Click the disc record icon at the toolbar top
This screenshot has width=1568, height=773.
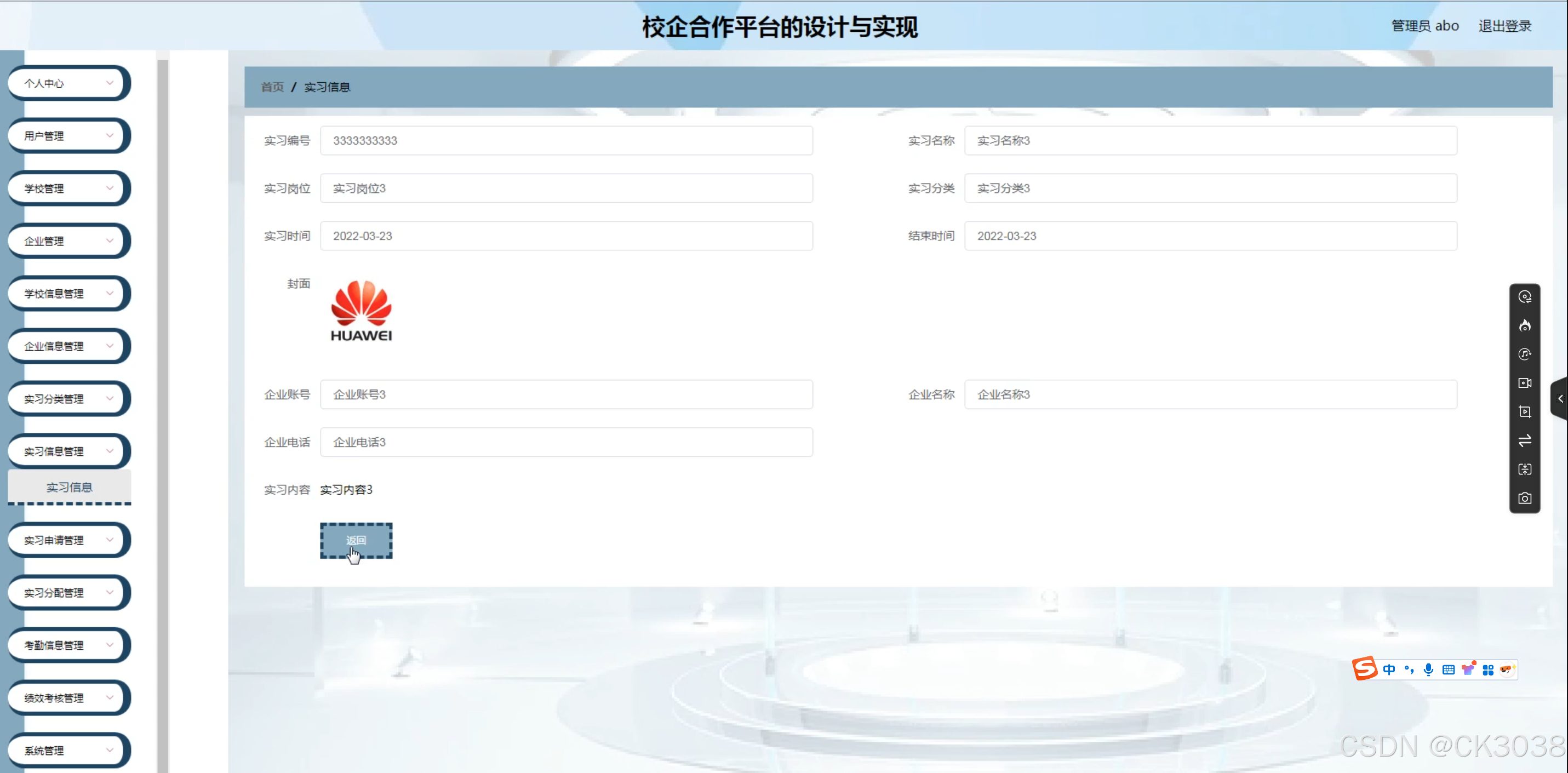click(1525, 296)
